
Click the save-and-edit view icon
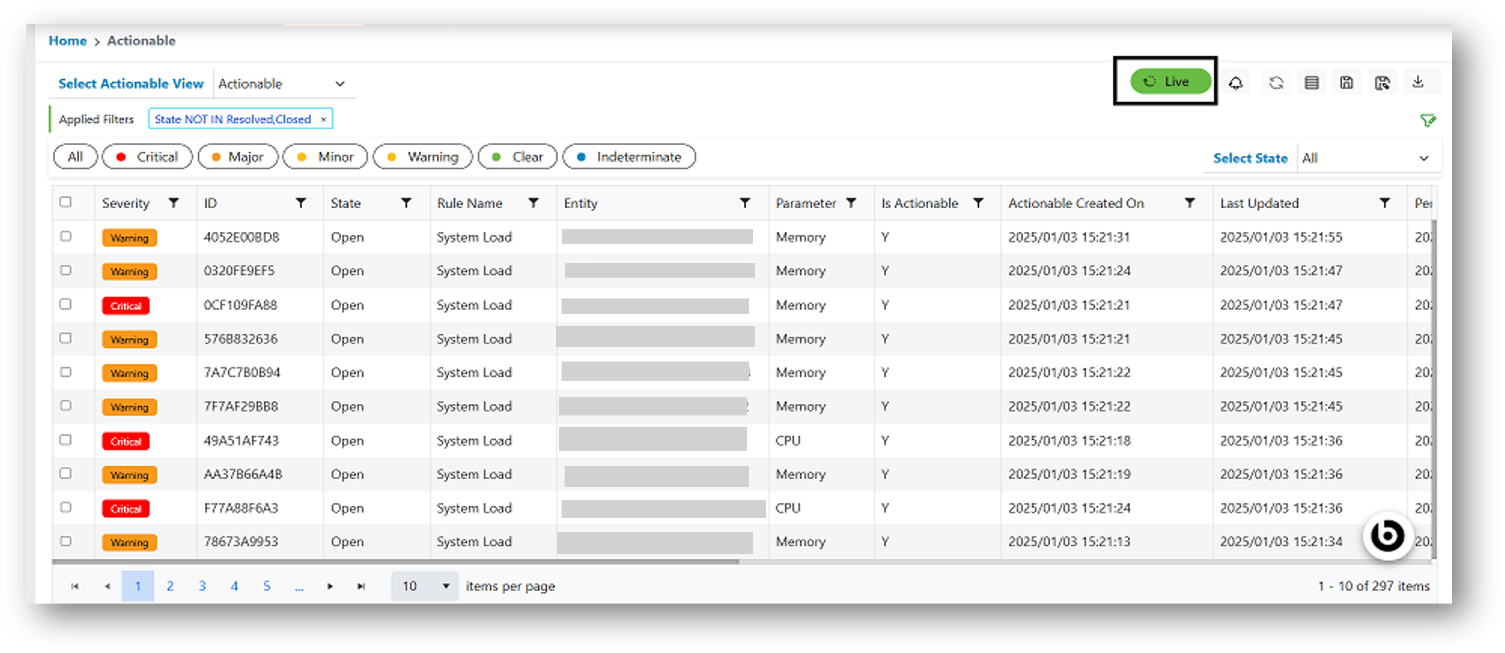coord(1382,83)
